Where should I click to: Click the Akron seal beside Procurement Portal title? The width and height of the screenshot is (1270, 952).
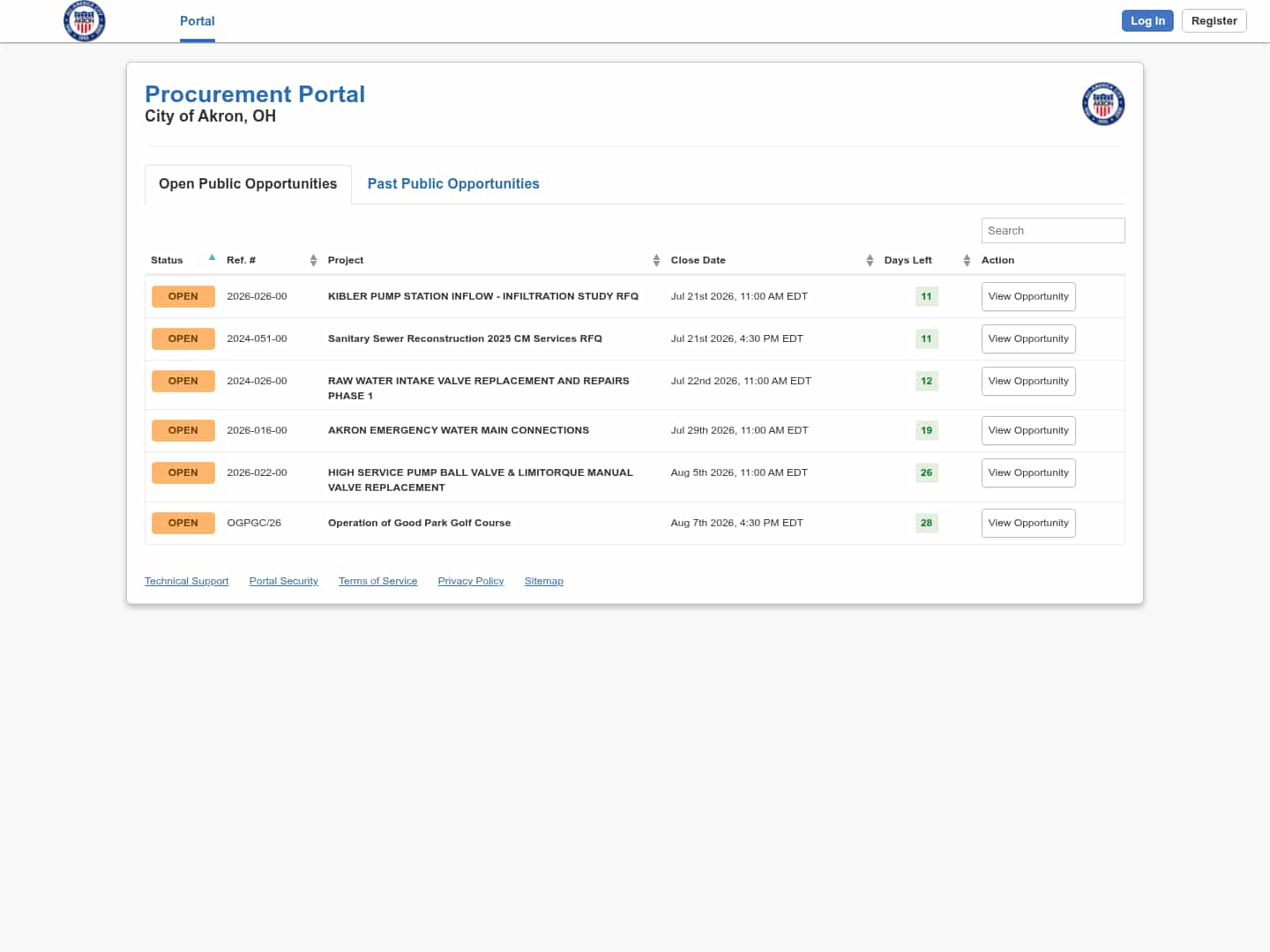point(1103,104)
